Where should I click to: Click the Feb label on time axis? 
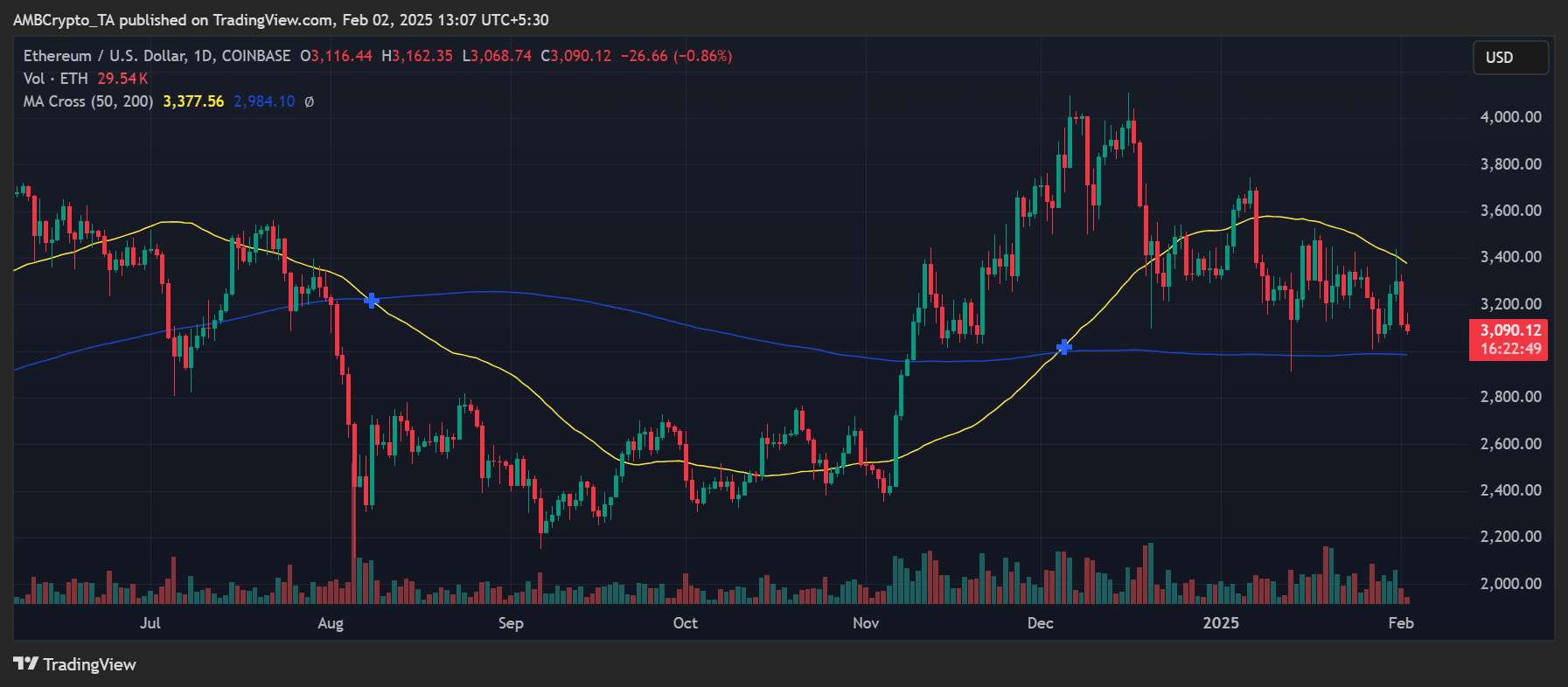pyautogui.click(x=1401, y=623)
